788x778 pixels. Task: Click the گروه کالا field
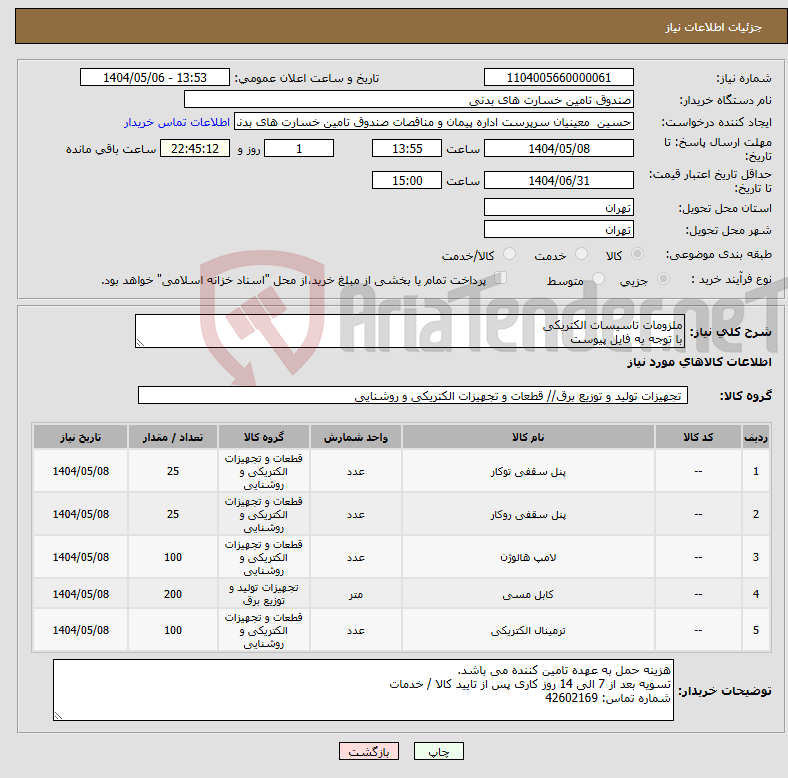[x=413, y=395]
